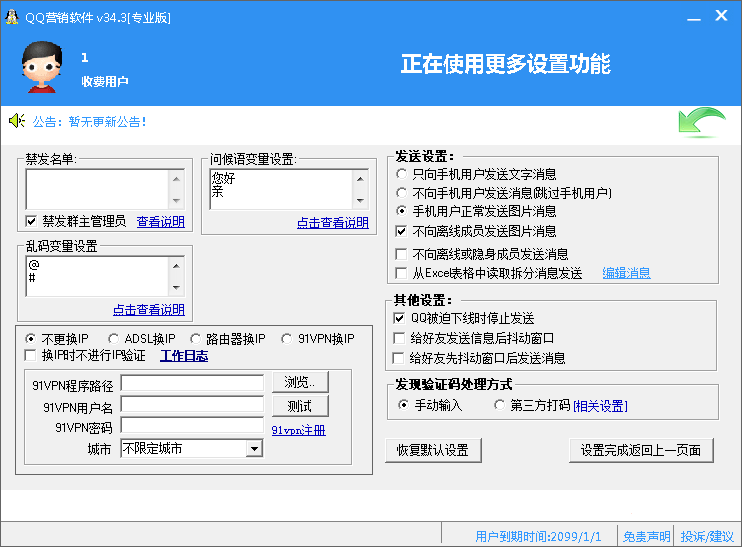Image resolution: width=742 pixels, height=547 pixels.
Task: Click the 收费用户 label
Action: [x=105, y=81]
